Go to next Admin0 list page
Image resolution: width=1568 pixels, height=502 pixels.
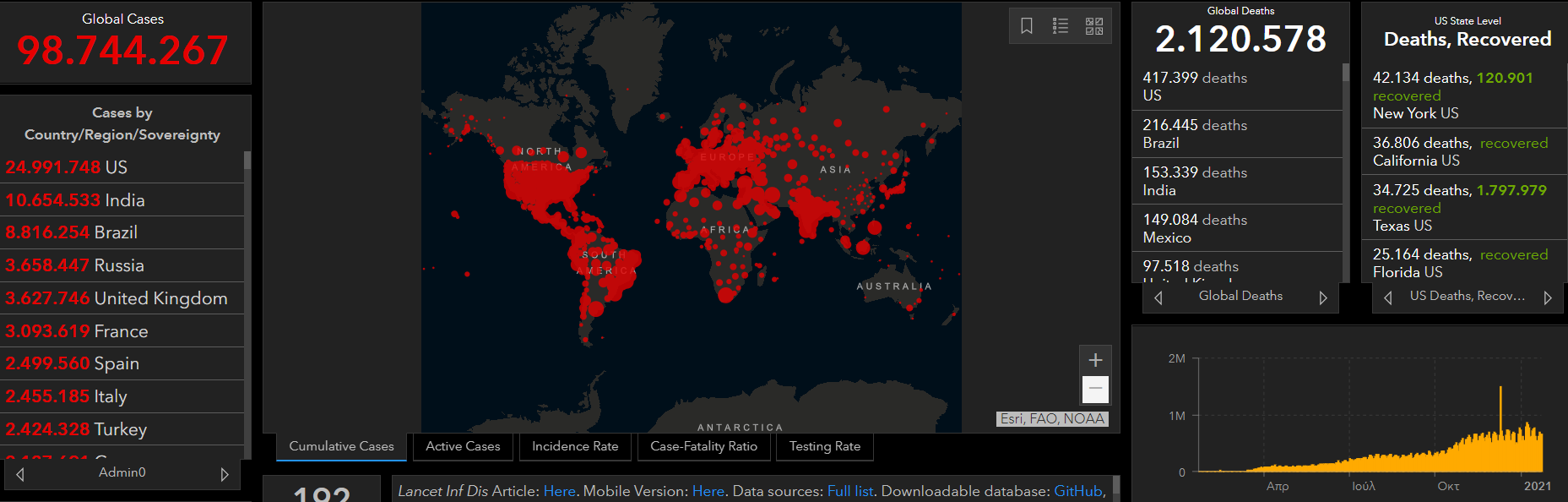click(x=225, y=474)
